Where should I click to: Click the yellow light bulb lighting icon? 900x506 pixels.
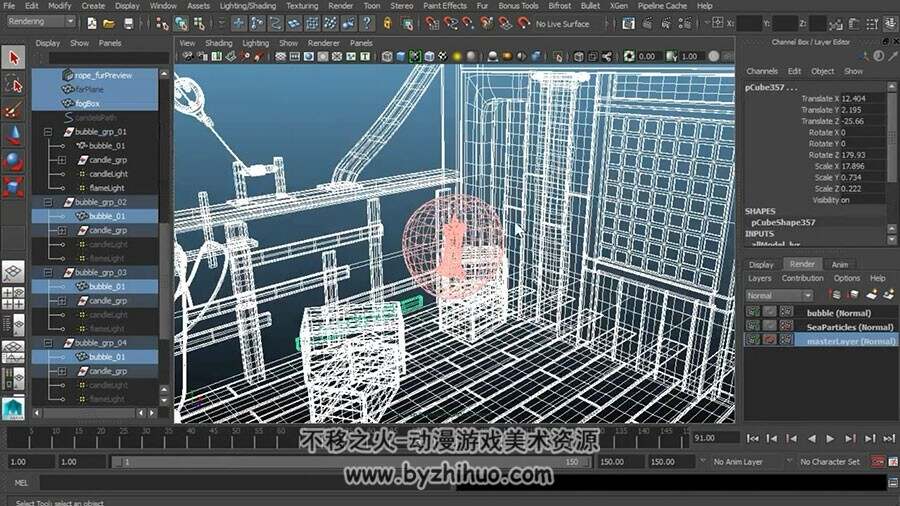457,56
